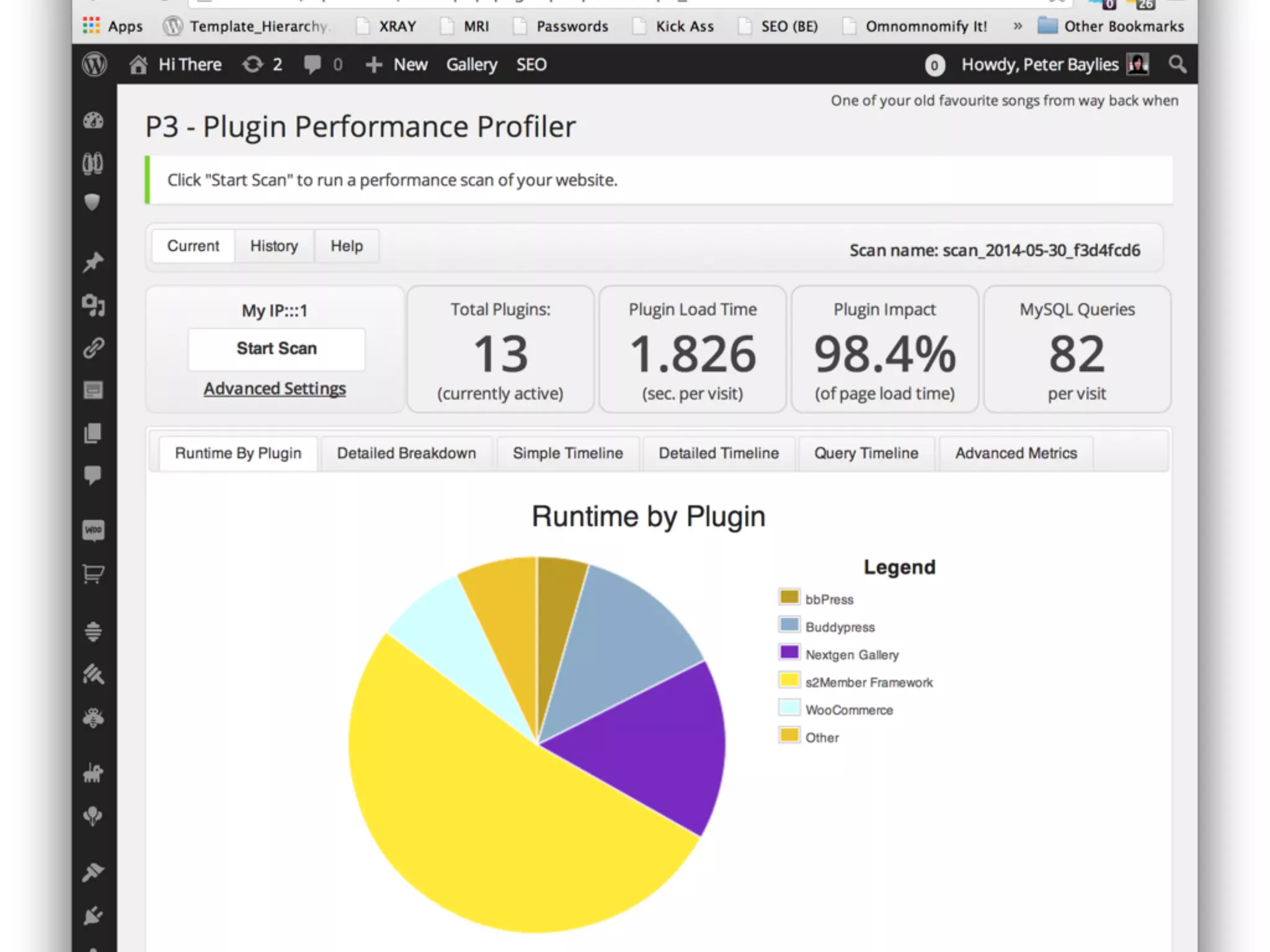Viewport: 1270px width, 952px height.
Task: Select the Runtime By Plugin tab
Action: tap(238, 453)
